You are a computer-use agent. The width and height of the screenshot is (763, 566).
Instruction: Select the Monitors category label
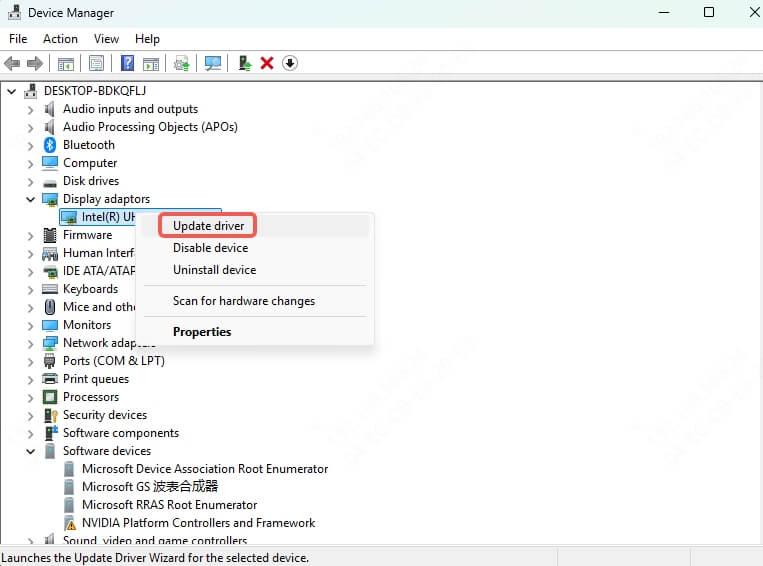pyautogui.click(x=87, y=325)
